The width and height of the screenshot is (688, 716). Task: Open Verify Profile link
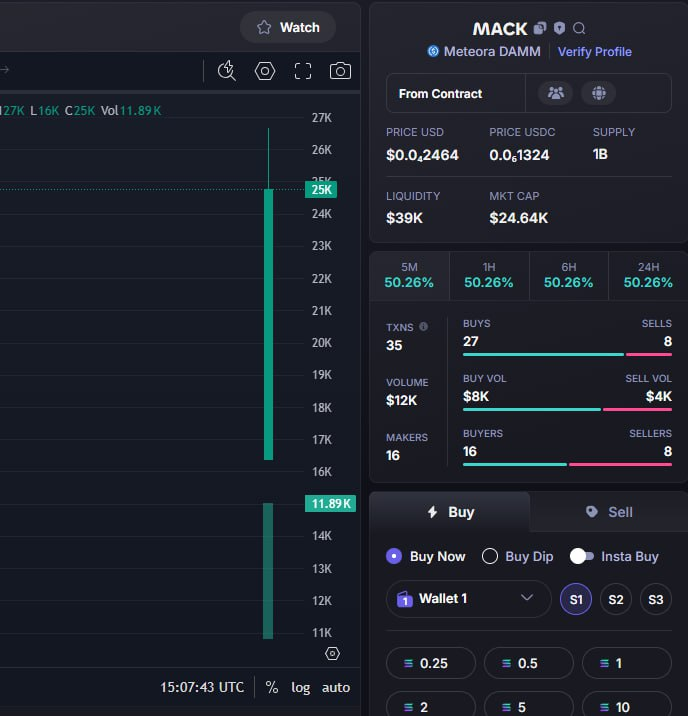click(x=594, y=52)
